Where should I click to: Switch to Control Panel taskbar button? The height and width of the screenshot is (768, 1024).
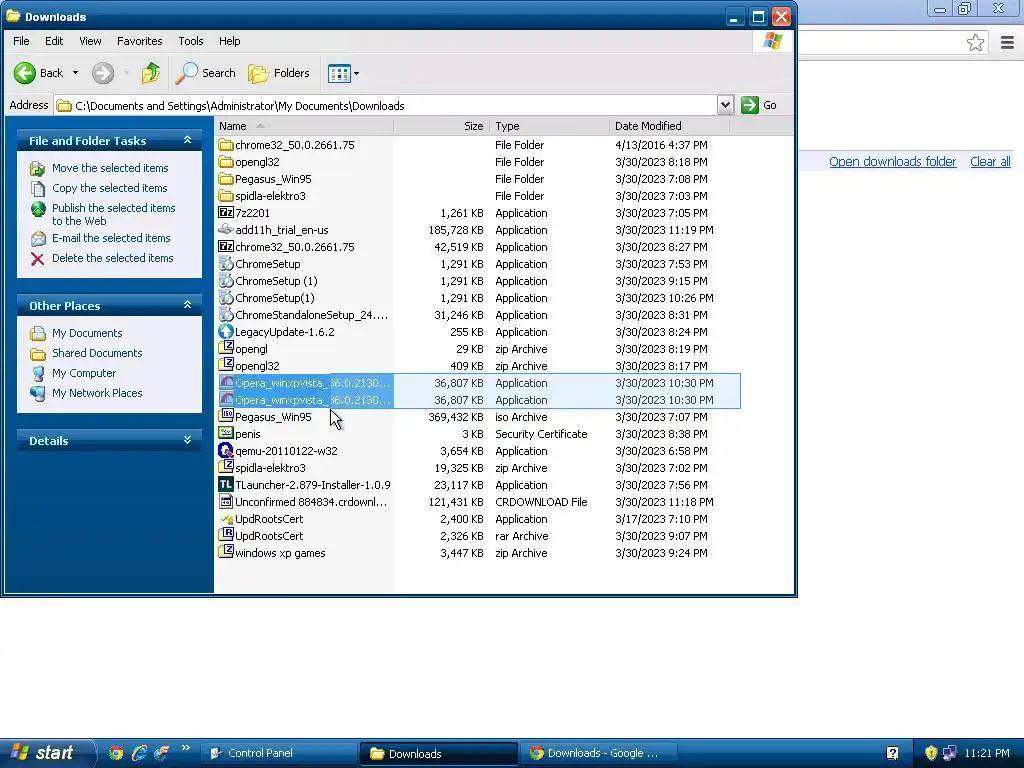pos(279,753)
